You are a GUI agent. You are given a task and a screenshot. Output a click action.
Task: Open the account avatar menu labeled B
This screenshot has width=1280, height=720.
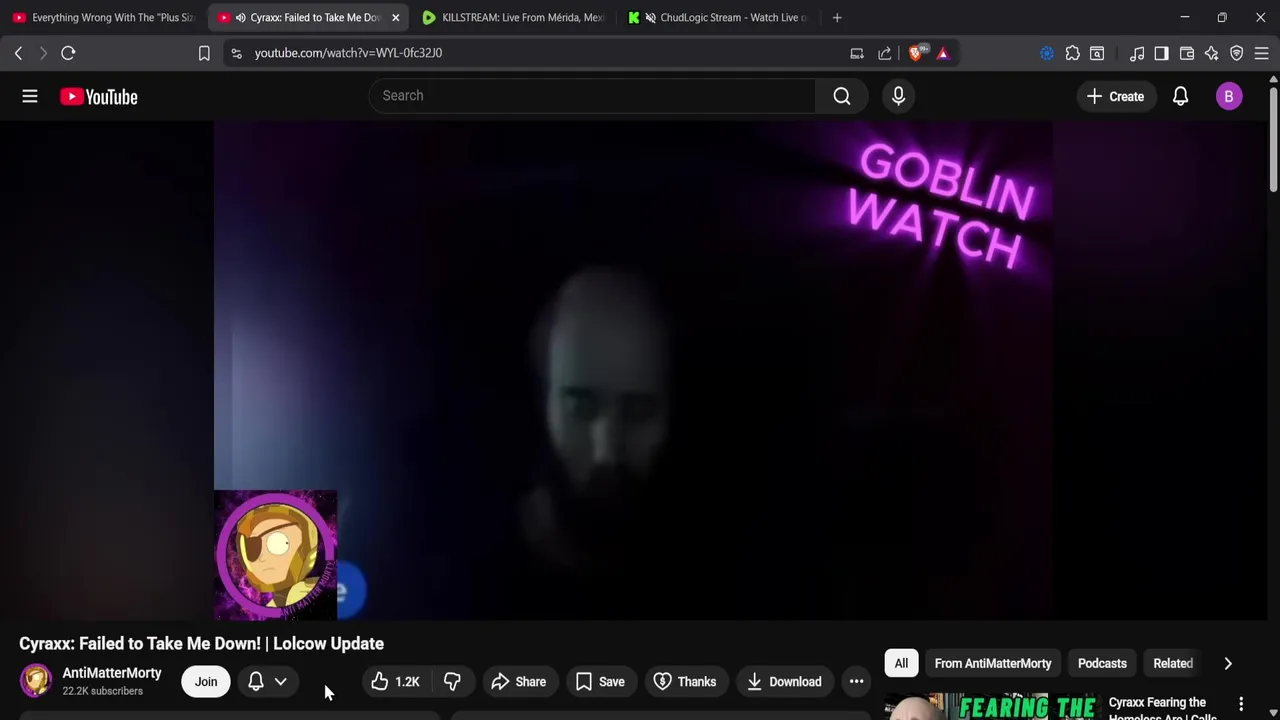tap(1229, 96)
